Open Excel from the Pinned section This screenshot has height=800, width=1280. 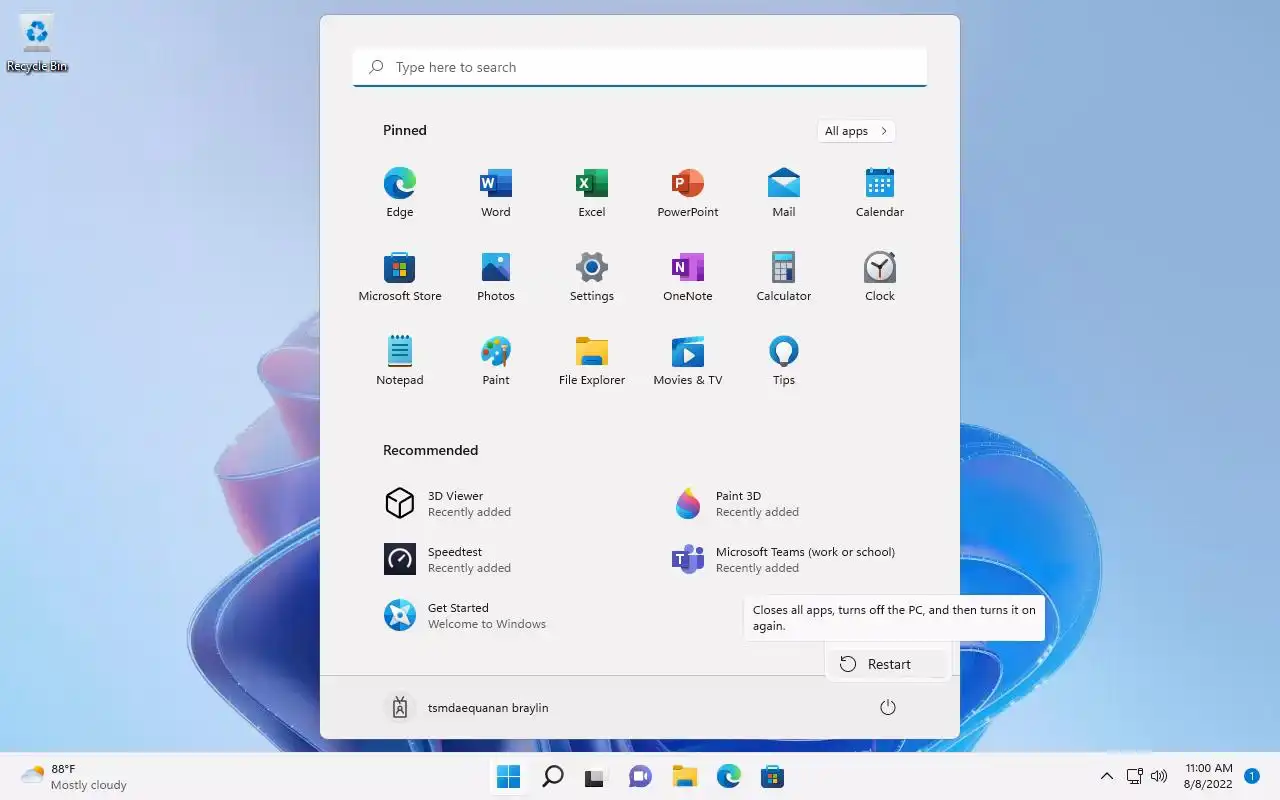click(x=592, y=193)
